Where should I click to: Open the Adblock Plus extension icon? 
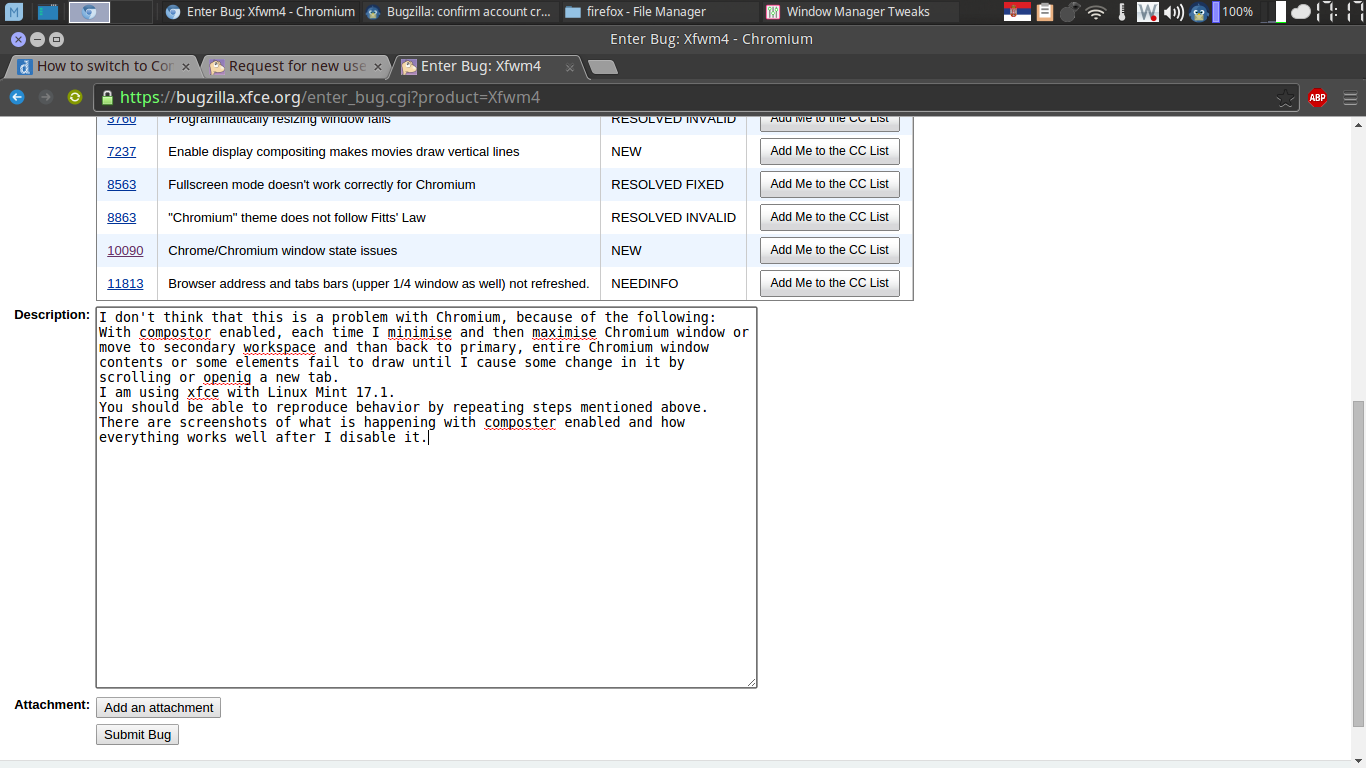coord(1318,98)
